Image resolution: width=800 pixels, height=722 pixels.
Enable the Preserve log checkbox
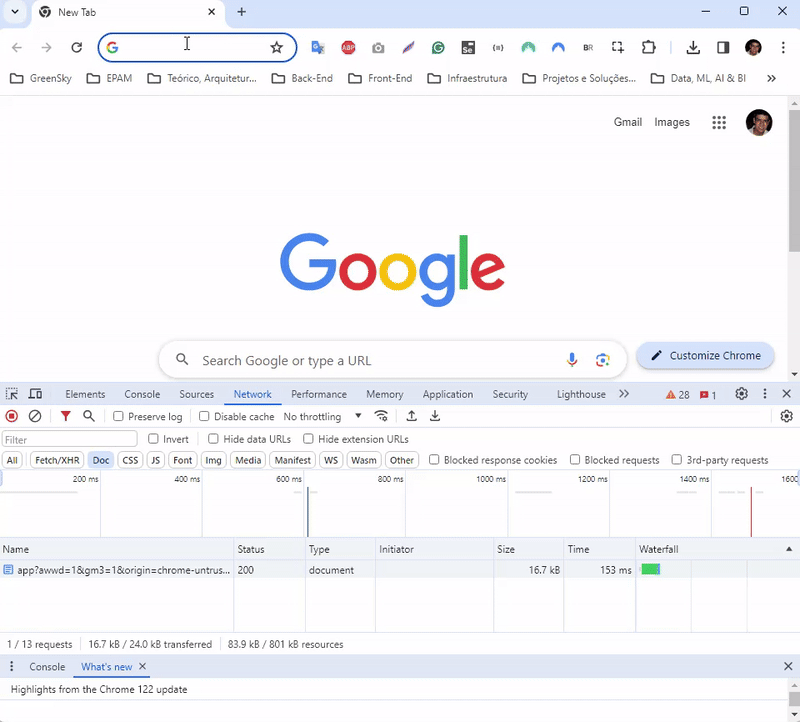click(118, 416)
